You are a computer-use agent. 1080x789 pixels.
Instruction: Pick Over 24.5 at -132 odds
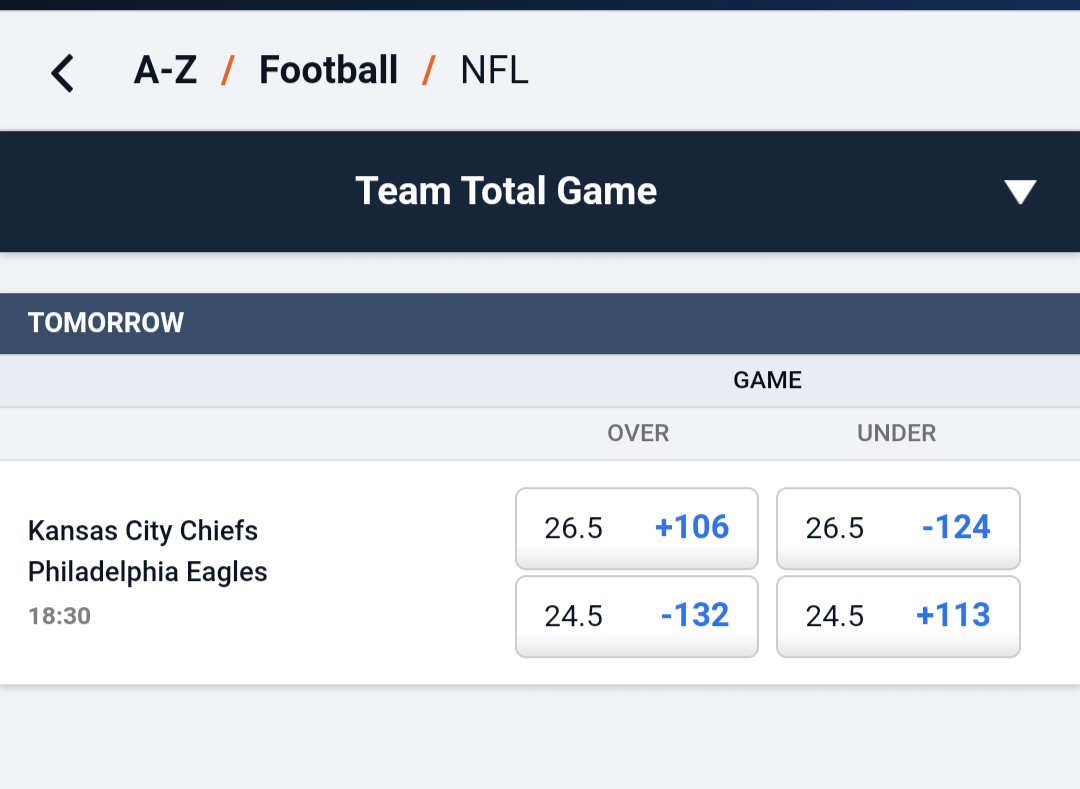coord(636,616)
